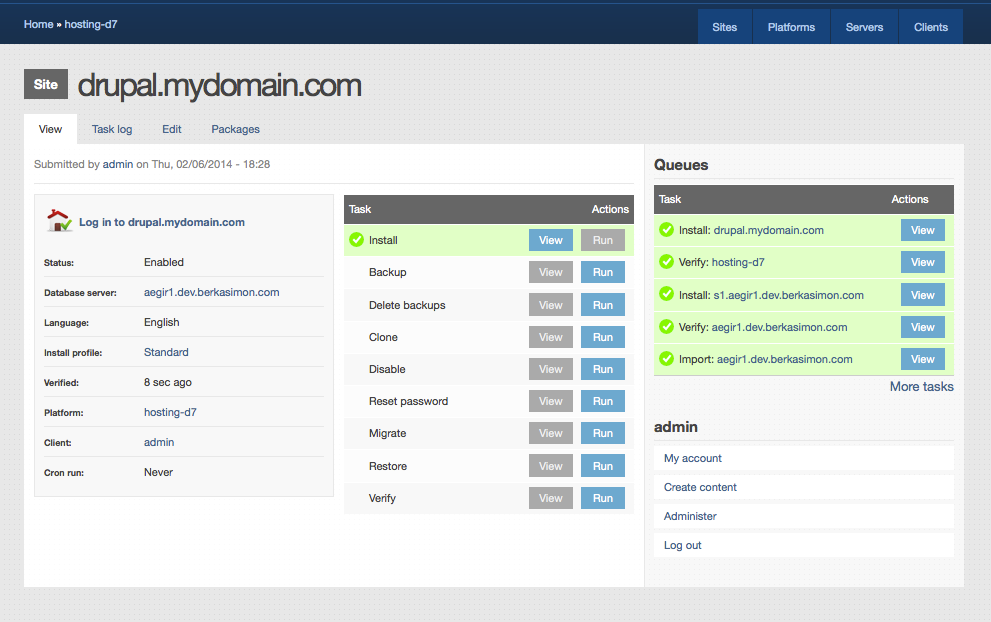Viewport: 991px width, 622px height.
Task: Click success icon for Verify: hosting-d7
Action: [666, 262]
